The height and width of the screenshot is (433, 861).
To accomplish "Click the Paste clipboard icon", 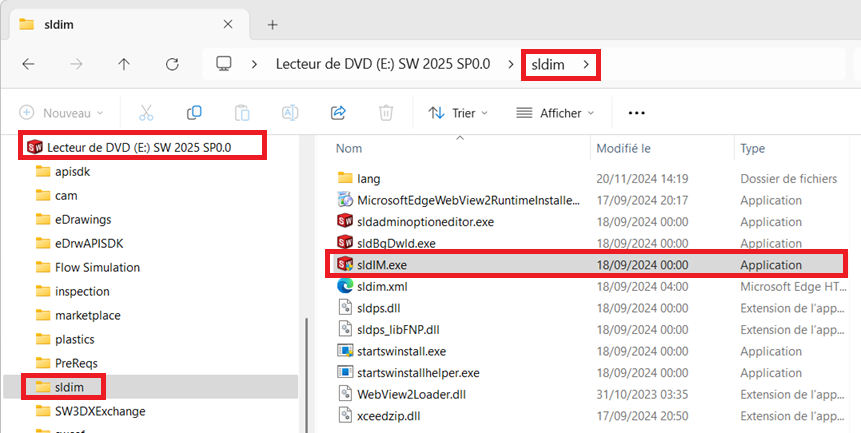I will [x=242, y=113].
